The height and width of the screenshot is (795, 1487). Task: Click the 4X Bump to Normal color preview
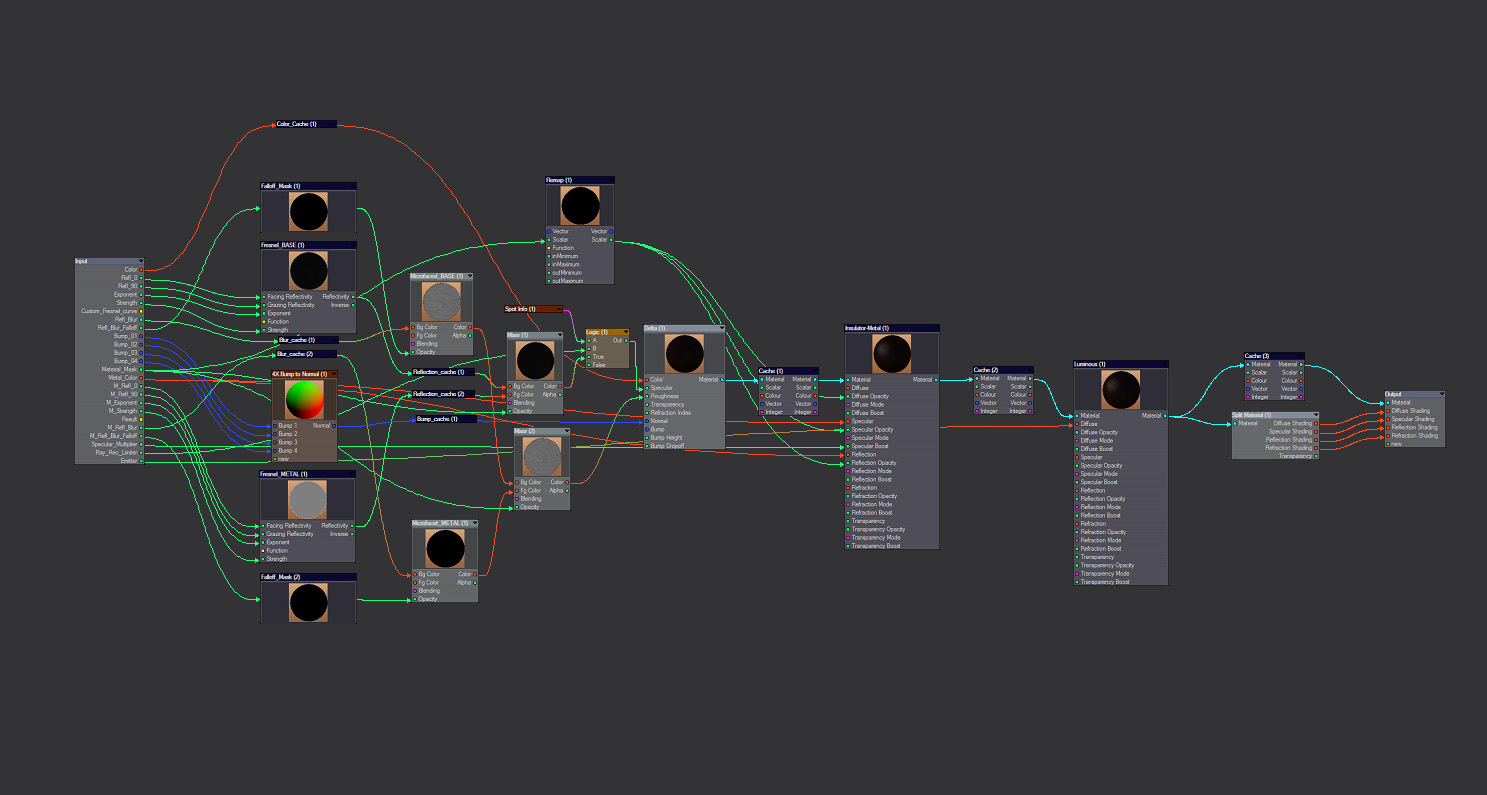pos(305,400)
